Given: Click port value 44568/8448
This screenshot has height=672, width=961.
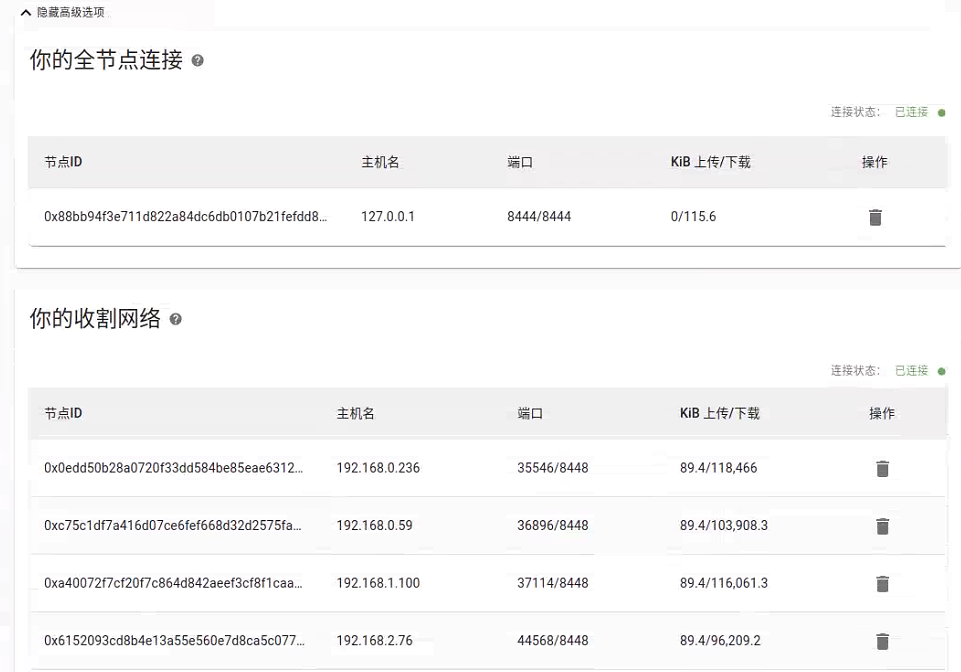Looking at the screenshot, I should pyautogui.click(x=553, y=641).
